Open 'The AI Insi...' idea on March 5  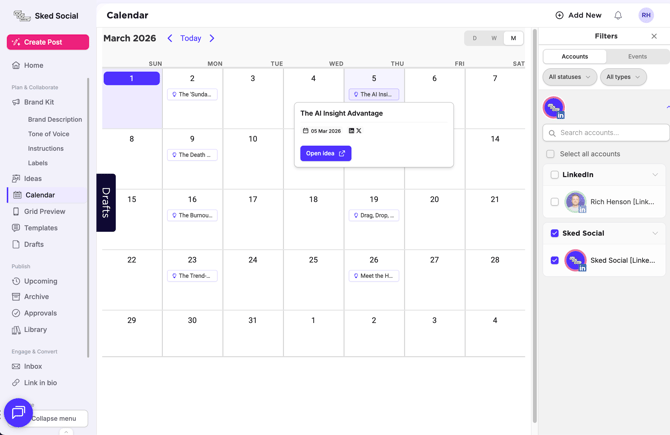pyautogui.click(x=374, y=94)
